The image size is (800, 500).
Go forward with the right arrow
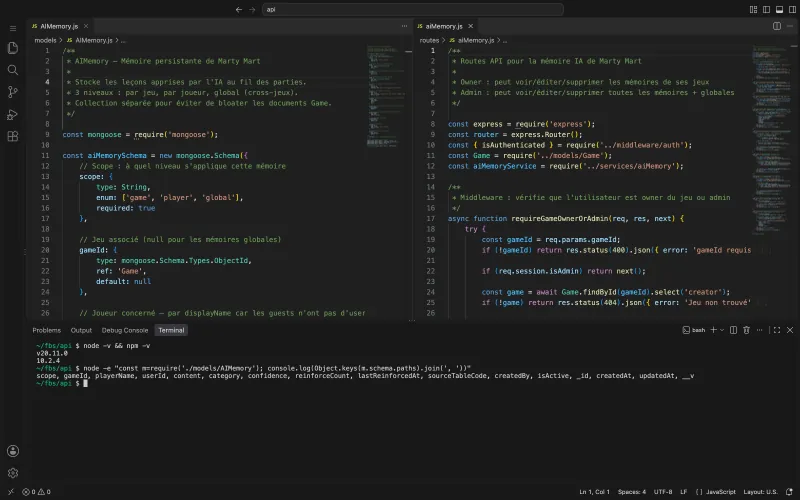pyautogui.click(x=252, y=9)
